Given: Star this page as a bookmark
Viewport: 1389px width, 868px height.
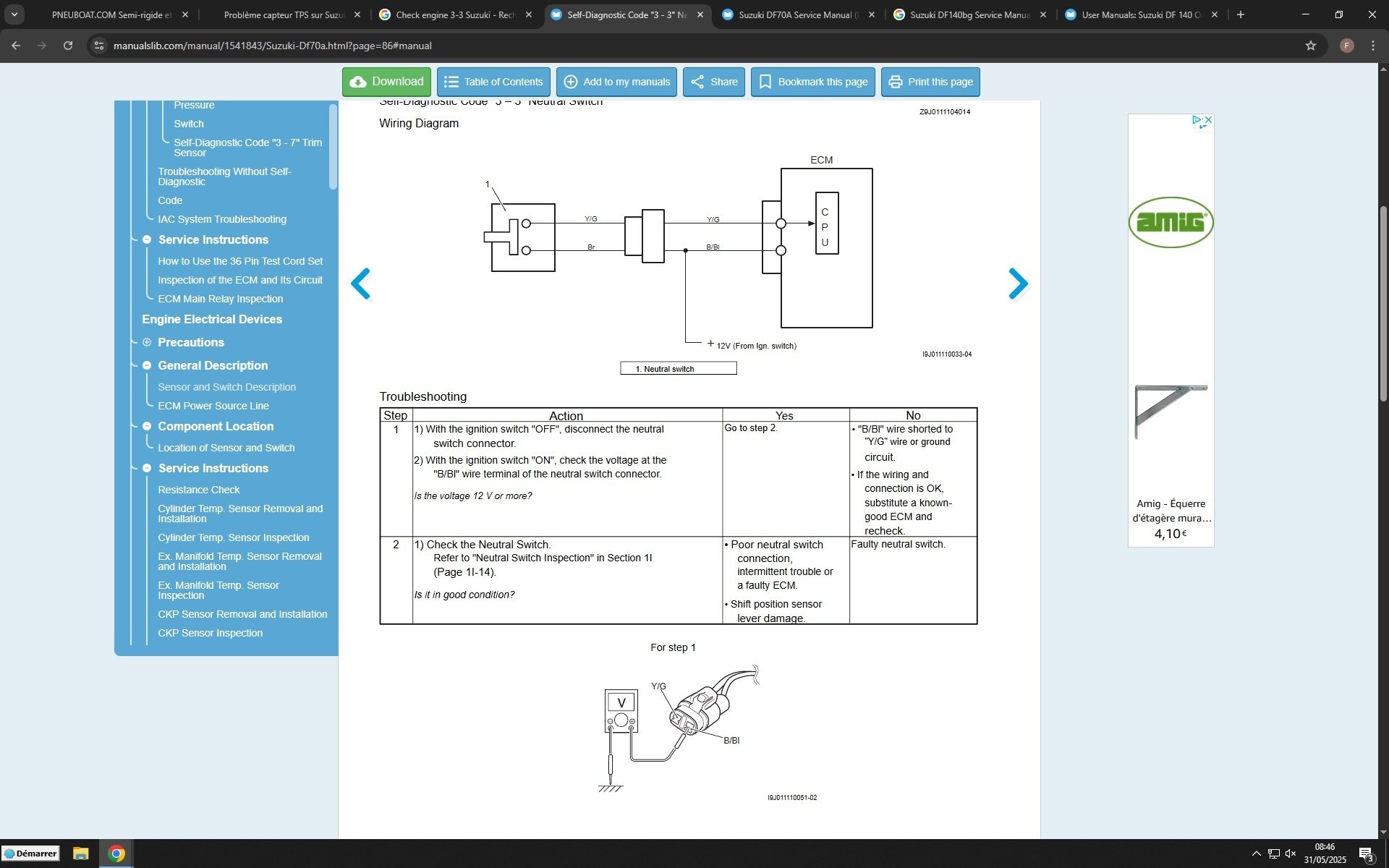Looking at the screenshot, I should pos(1311,46).
